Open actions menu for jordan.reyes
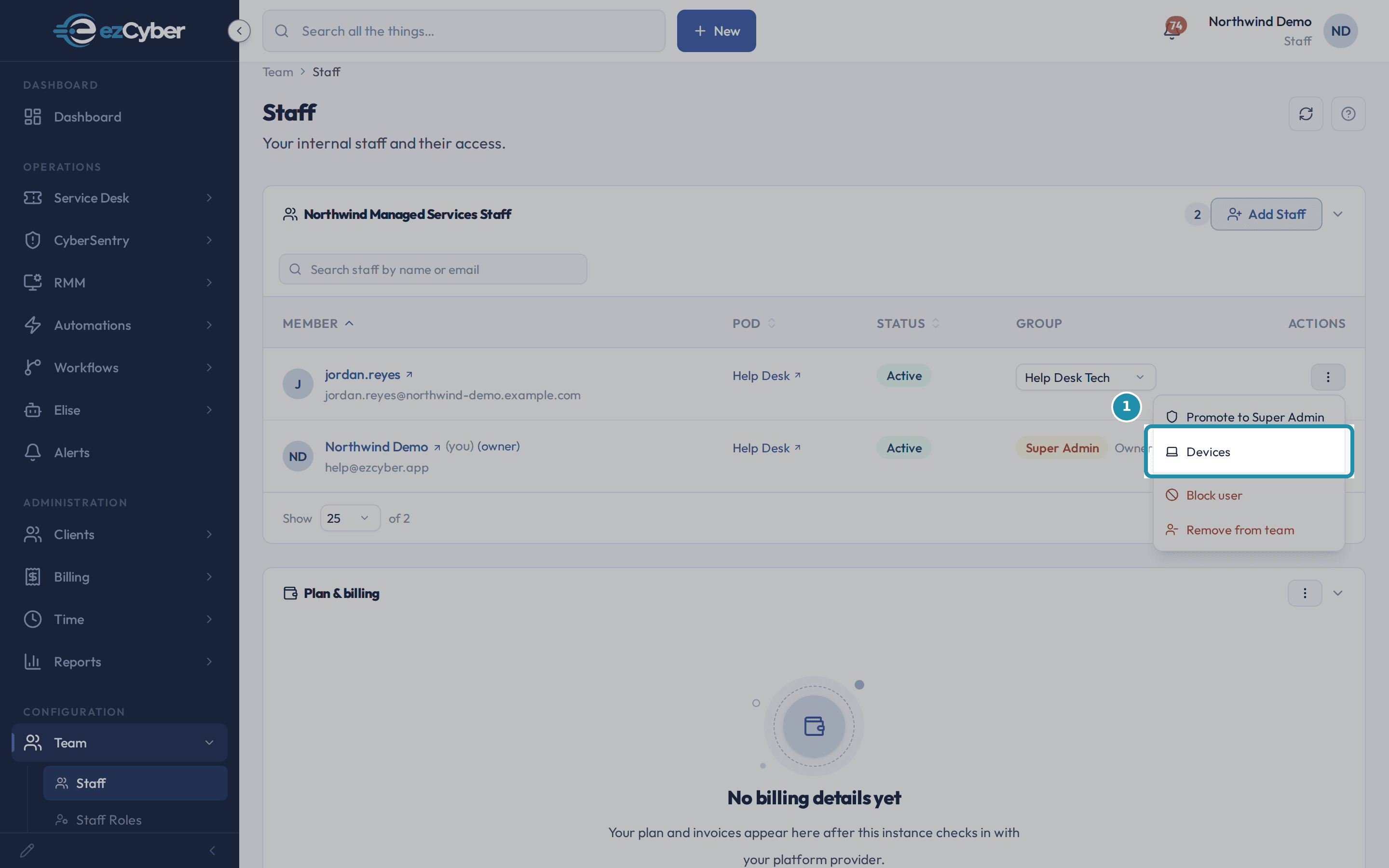 (1328, 377)
